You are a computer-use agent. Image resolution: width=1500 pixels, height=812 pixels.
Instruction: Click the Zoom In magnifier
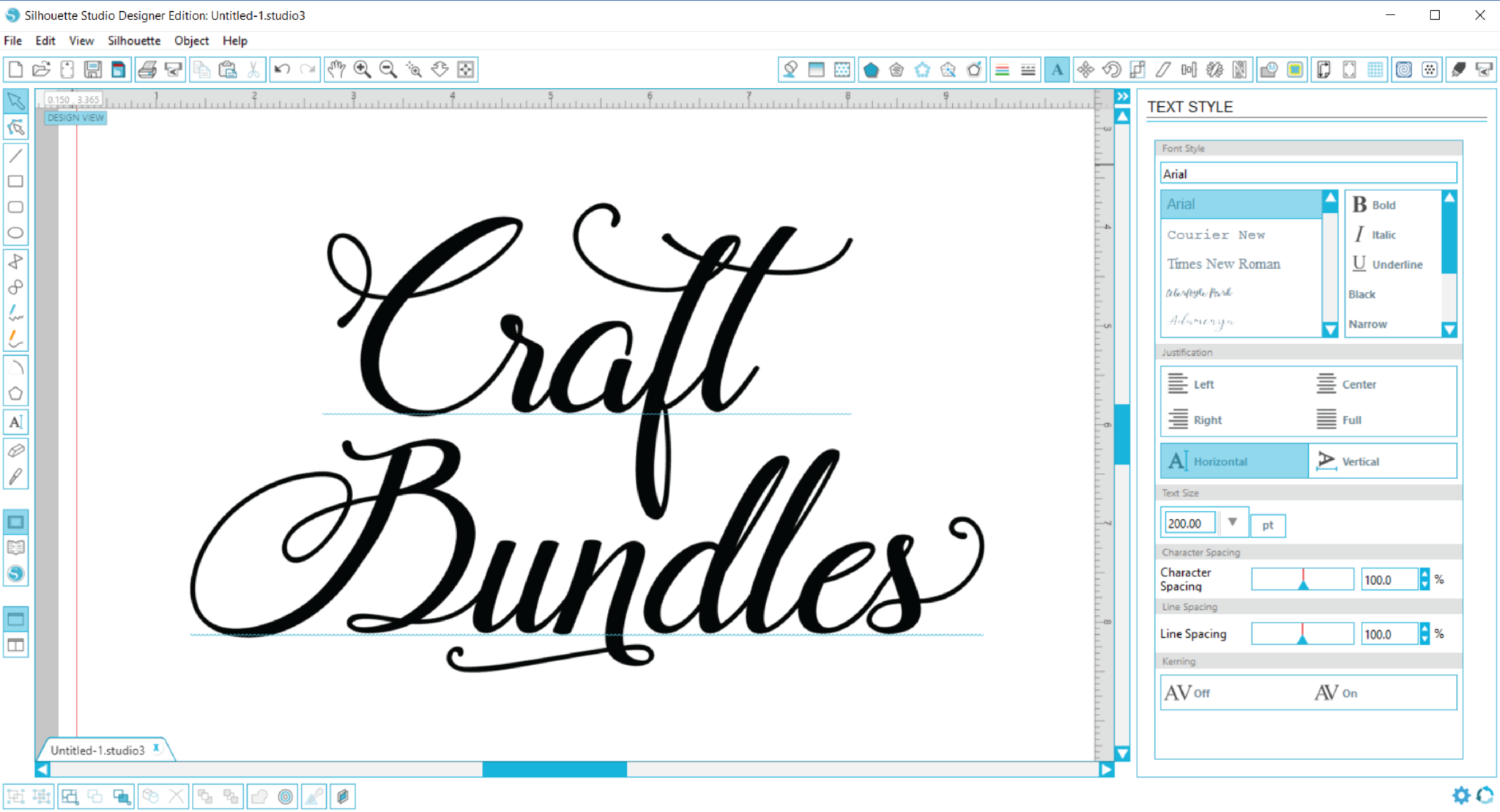tap(362, 70)
